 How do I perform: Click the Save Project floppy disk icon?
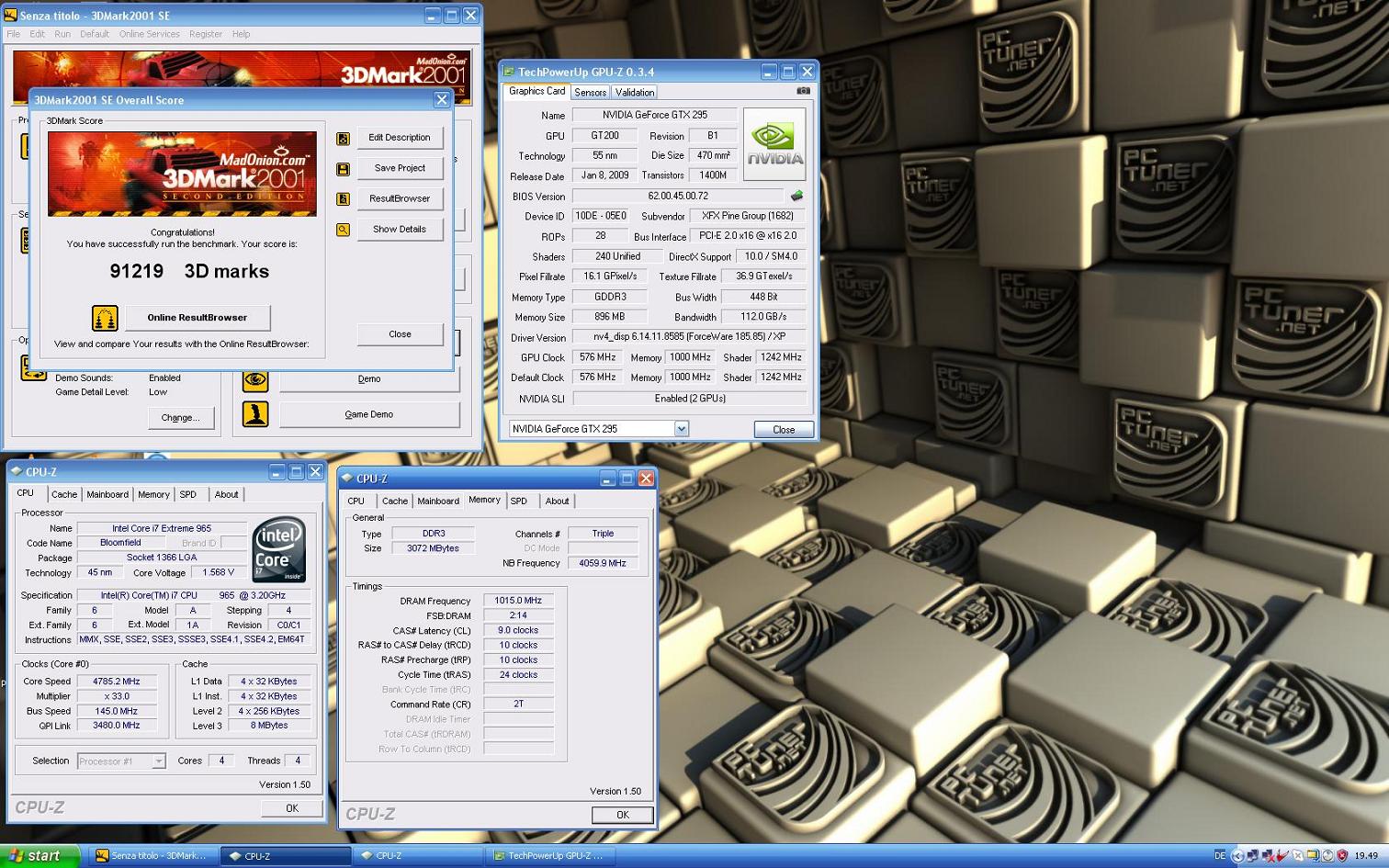click(x=343, y=169)
